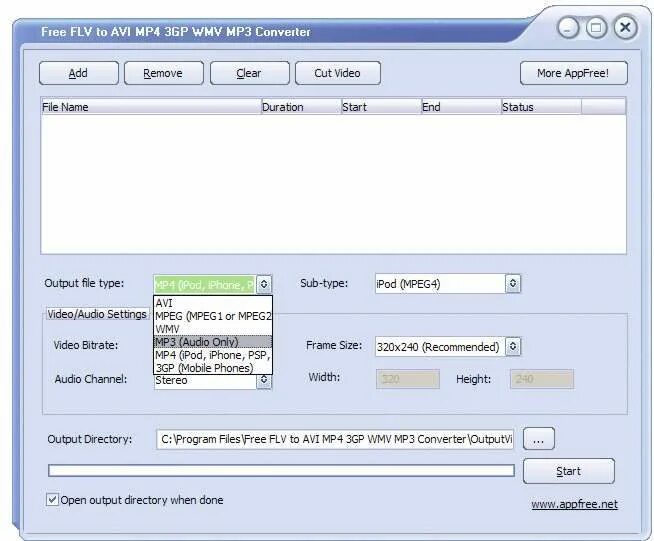Click the conversion progress bar
Screen dimensions: 654x541
click(281, 471)
